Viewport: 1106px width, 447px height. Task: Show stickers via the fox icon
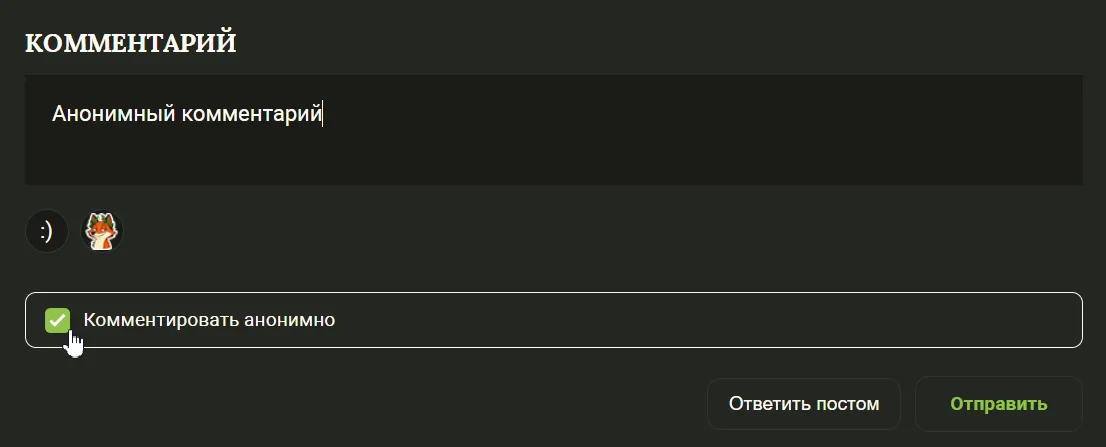(100, 232)
